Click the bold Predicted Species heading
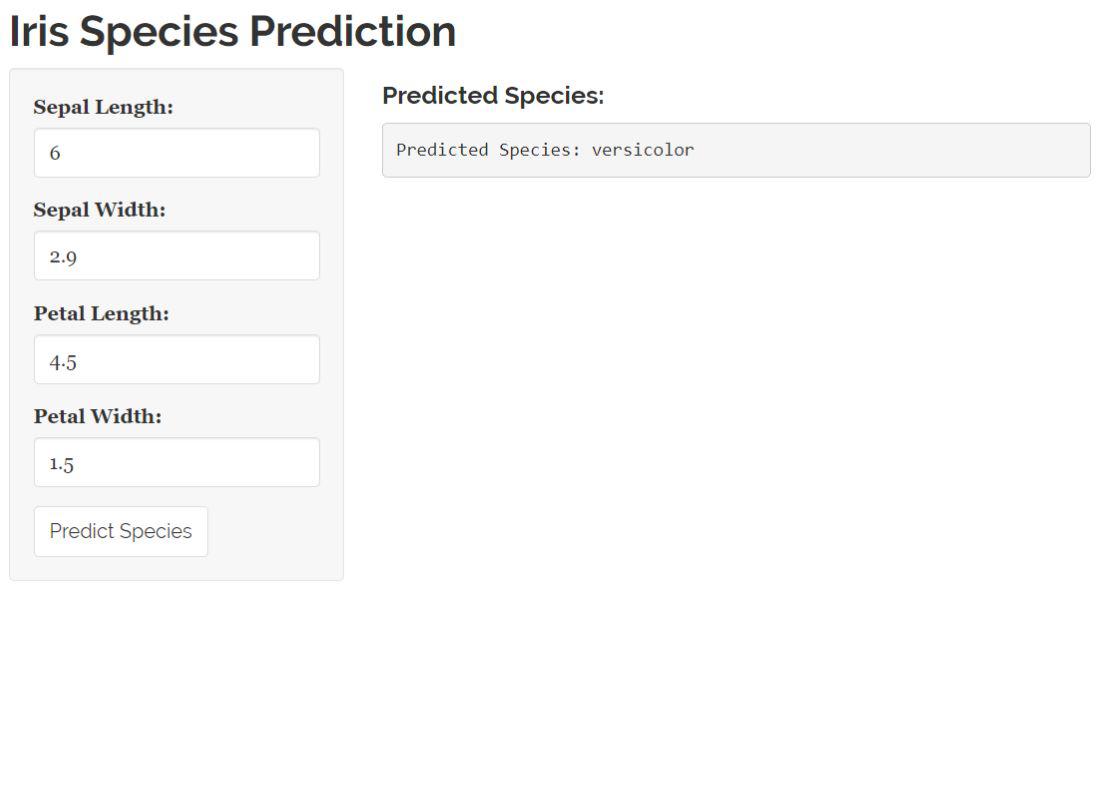Viewport: 1100px width, 802px height. pos(493,96)
